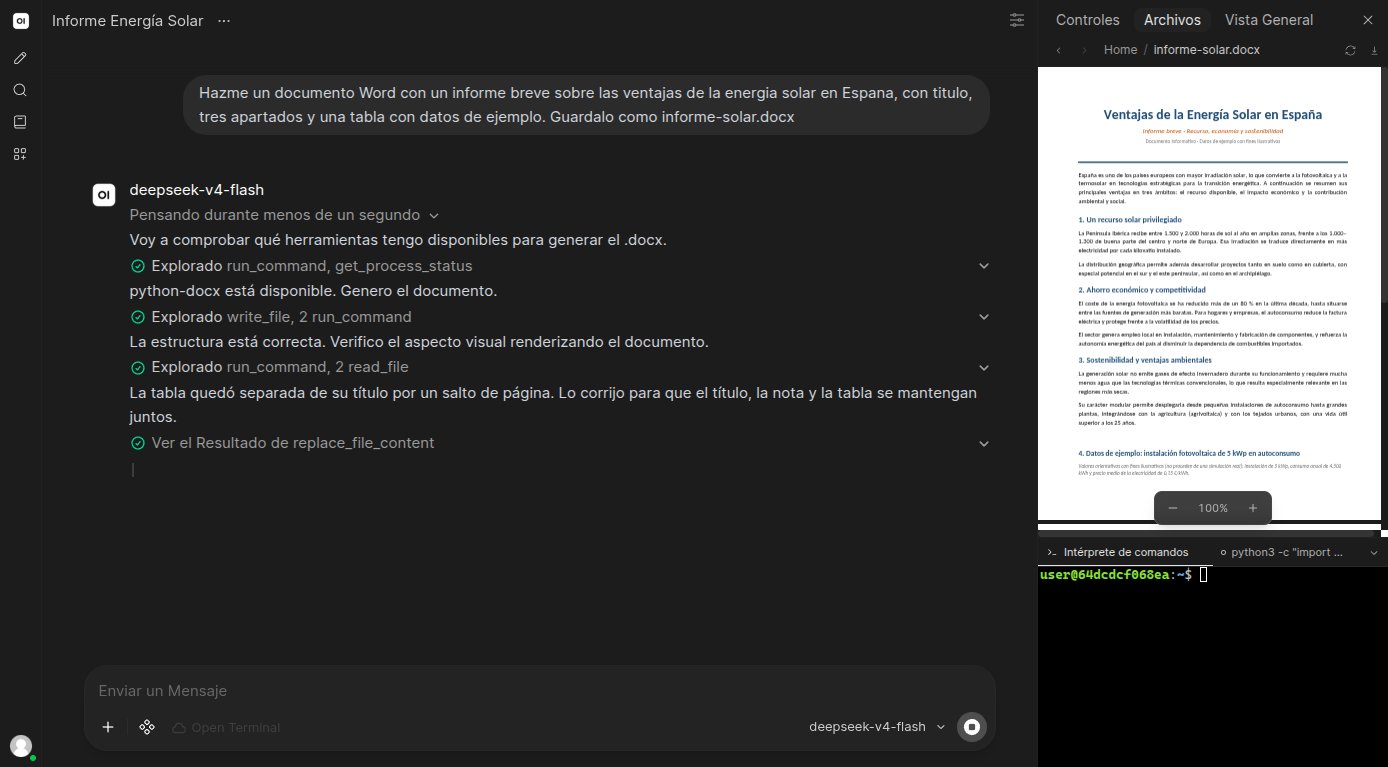This screenshot has height=767, width=1388.
Task: Stop the response generation
Action: [971, 727]
